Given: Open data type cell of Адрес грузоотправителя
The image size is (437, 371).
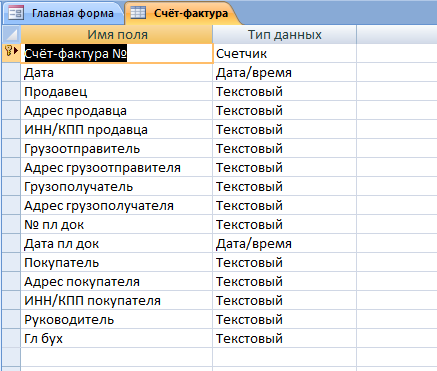Looking at the screenshot, I should point(284,167).
